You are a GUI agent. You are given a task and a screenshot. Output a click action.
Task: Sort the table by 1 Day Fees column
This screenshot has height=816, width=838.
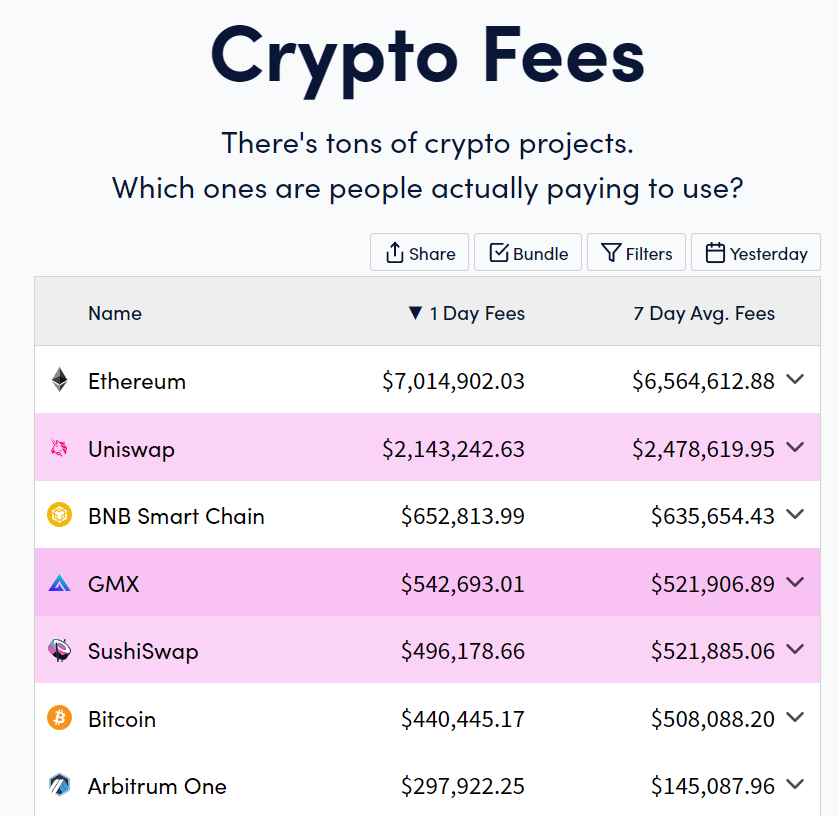pyautogui.click(x=467, y=313)
